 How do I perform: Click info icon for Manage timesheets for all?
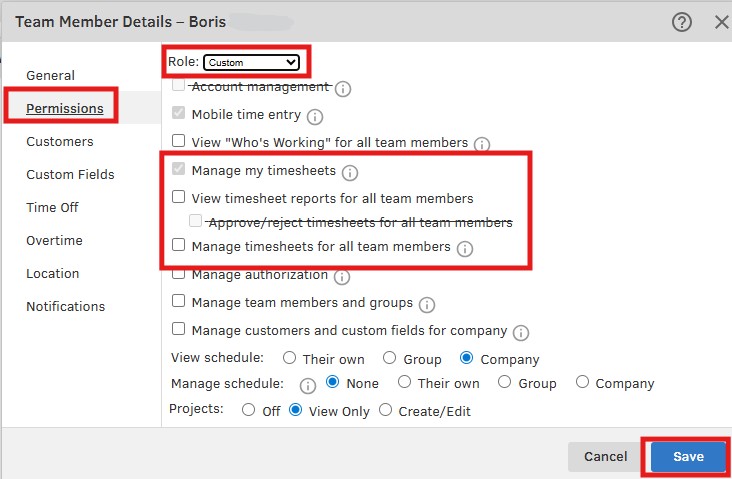coord(465,248)
